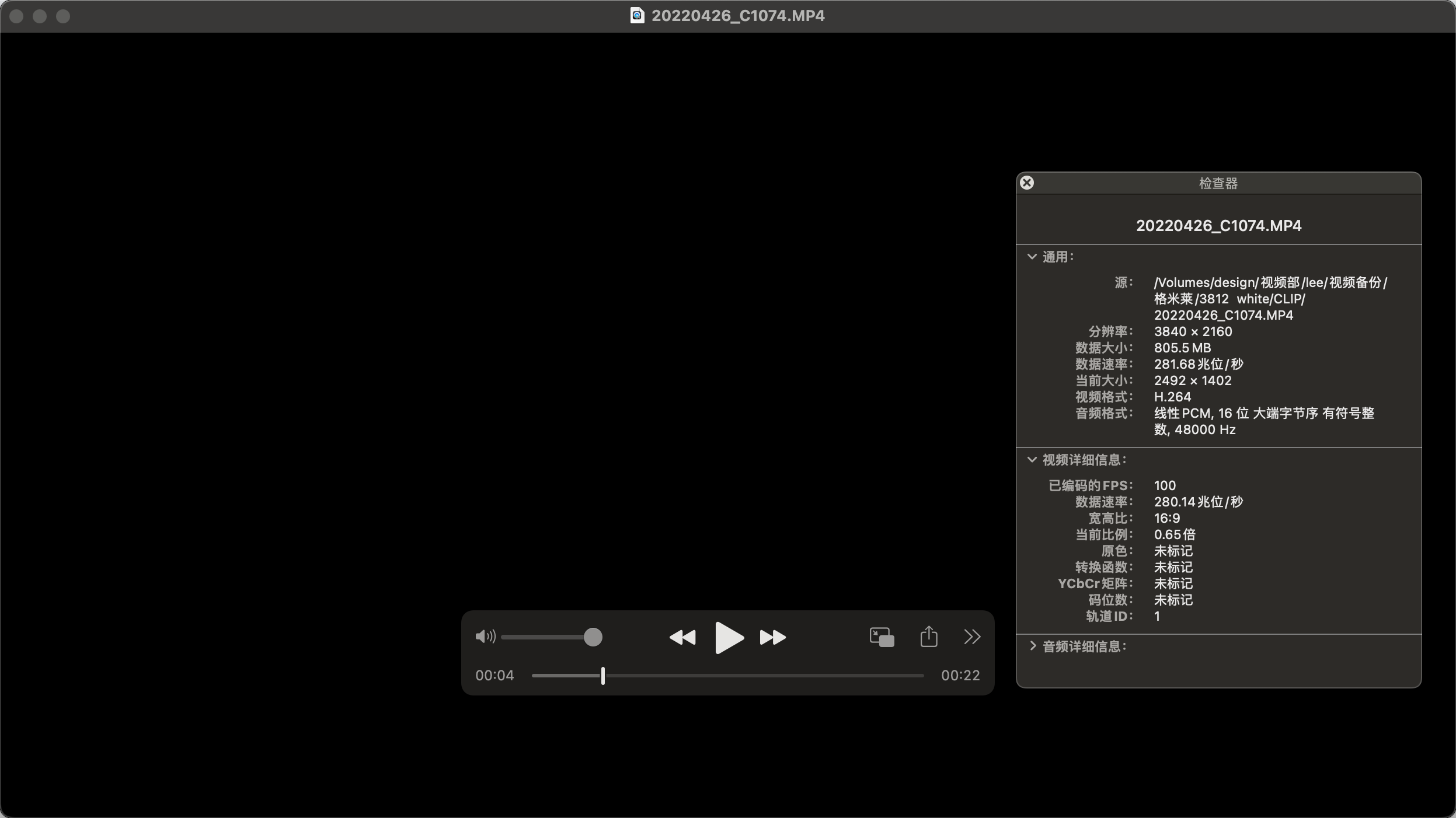Click the remaining time 00:22 label
Screen dimensions: 1456x818
[x=960, y=676]
